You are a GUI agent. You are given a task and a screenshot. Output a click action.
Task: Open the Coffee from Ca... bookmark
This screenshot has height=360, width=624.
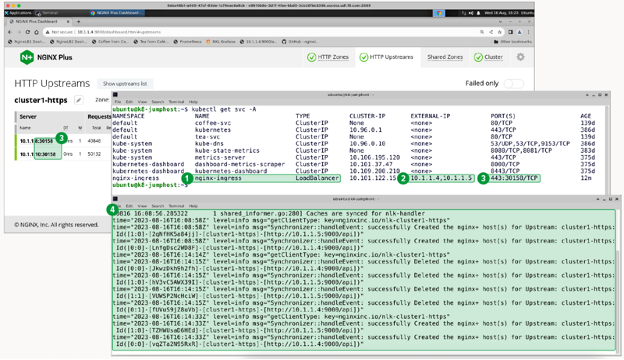click(x=110, y=41)
